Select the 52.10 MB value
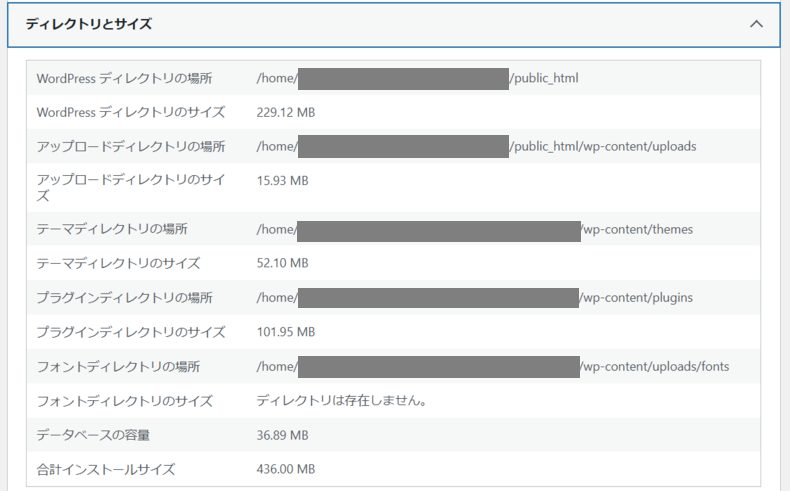Viewport: 790px width, 491px height. (282, 263)
